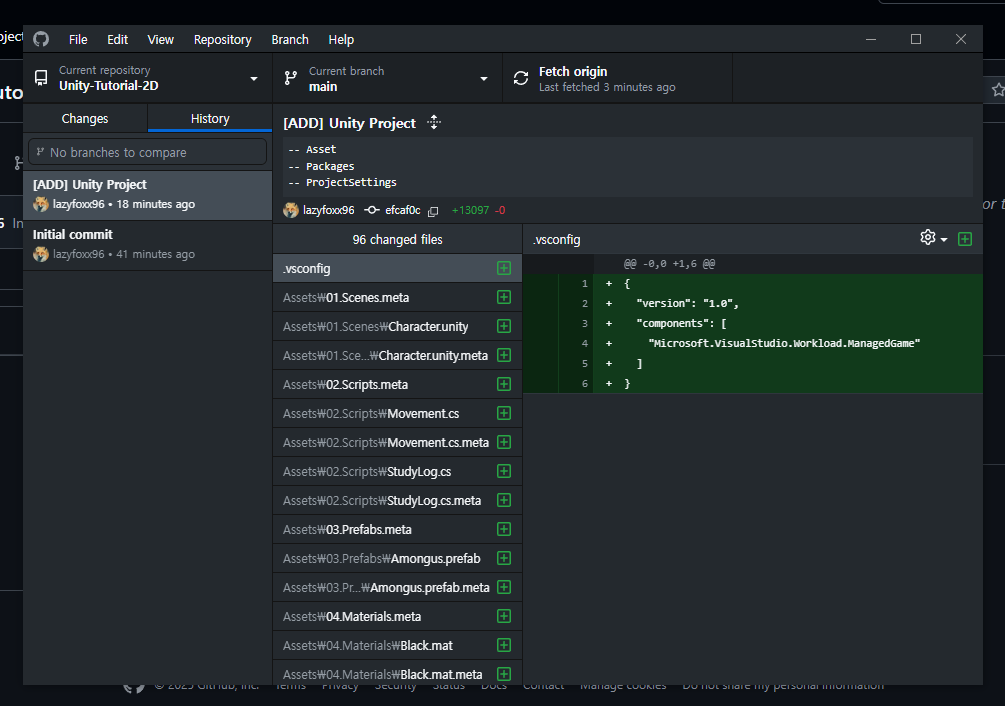Select the [ADD] Unity Project commit

[x=148, y=195]
